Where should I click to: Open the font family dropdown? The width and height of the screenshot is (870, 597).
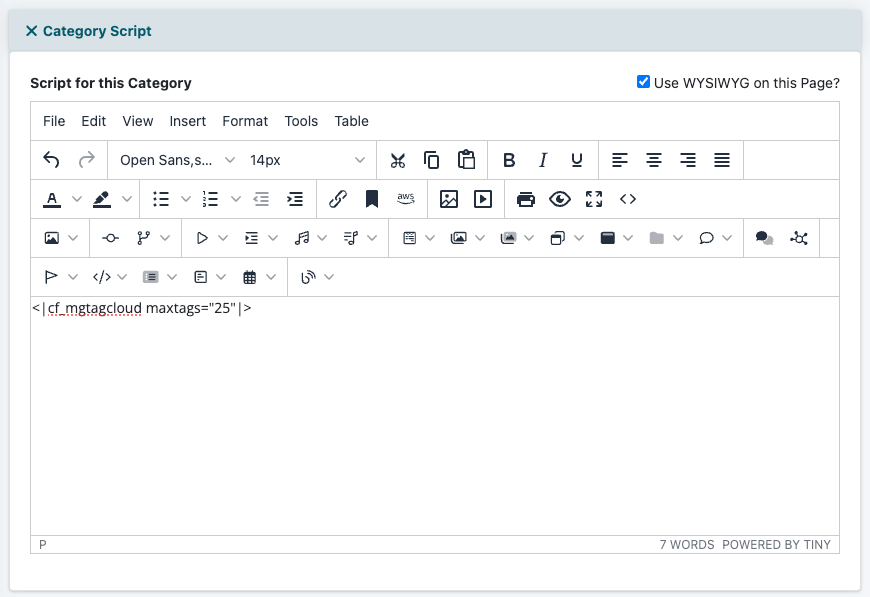click(x=177, y=160)
